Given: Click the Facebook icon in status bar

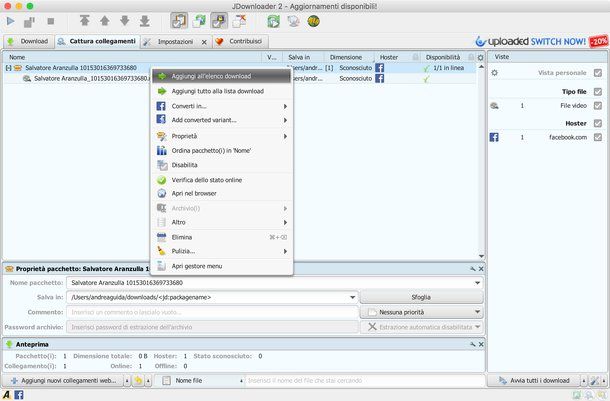Looking at the screenshot, I should pyautogui.click(x=19, y=395).
